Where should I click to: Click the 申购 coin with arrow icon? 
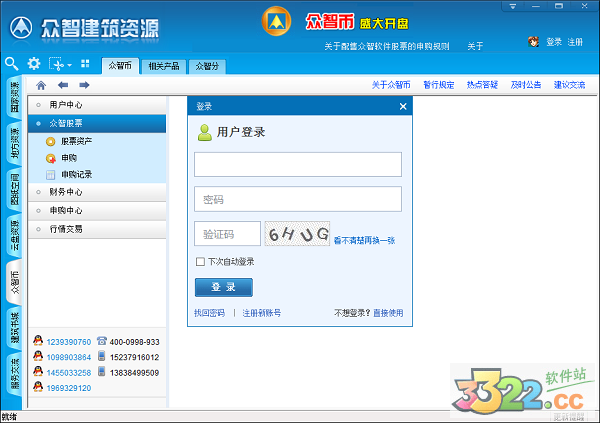(x=51, y=158)
